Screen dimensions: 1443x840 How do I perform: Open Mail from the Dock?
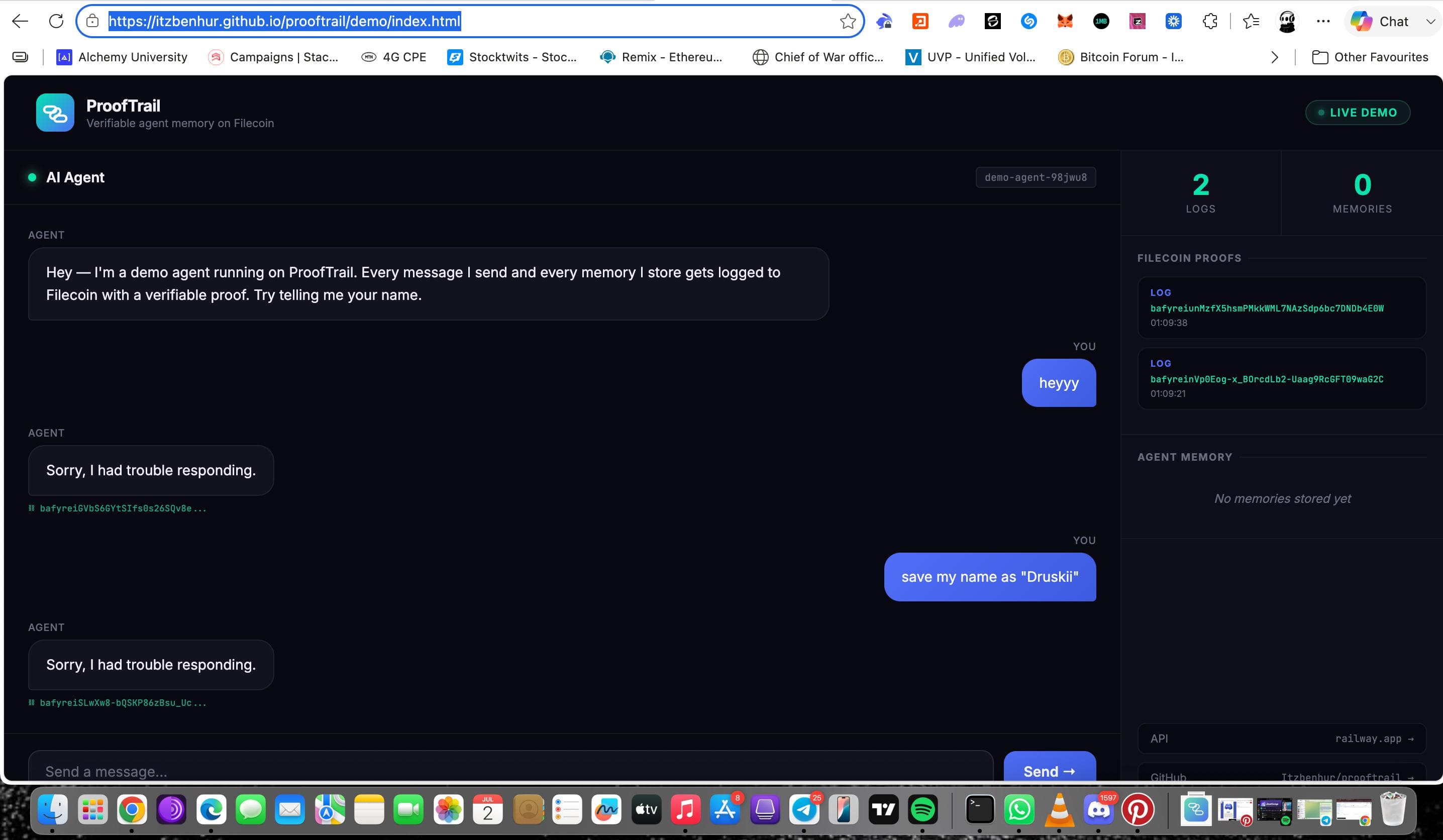[x=290, y=810]
